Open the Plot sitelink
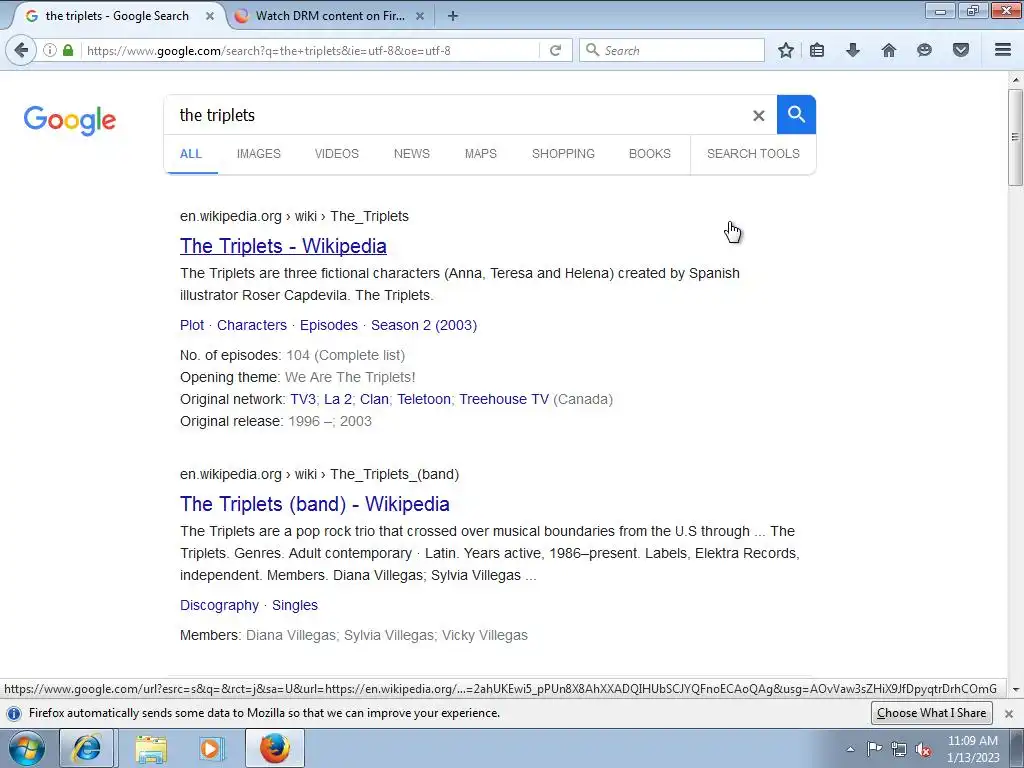Image resolution: width=1024 pixels, height=768 pixels. click(192, 325)
